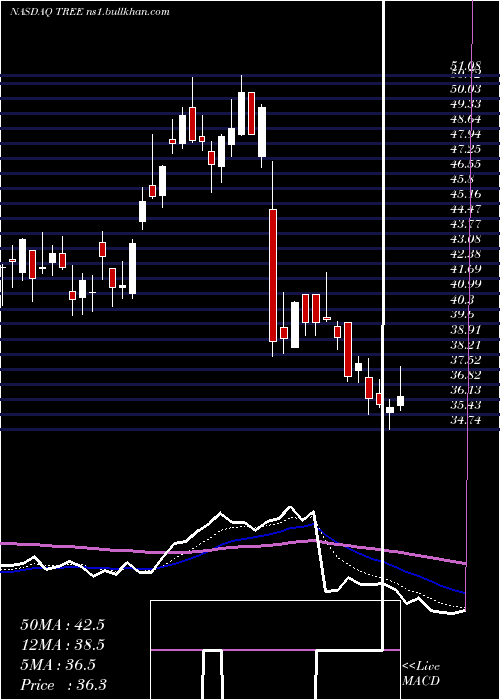Screen dimensions: 500x700
Task: Click the 50MA : 42.5 readout
Action: [x=62, y=625]
